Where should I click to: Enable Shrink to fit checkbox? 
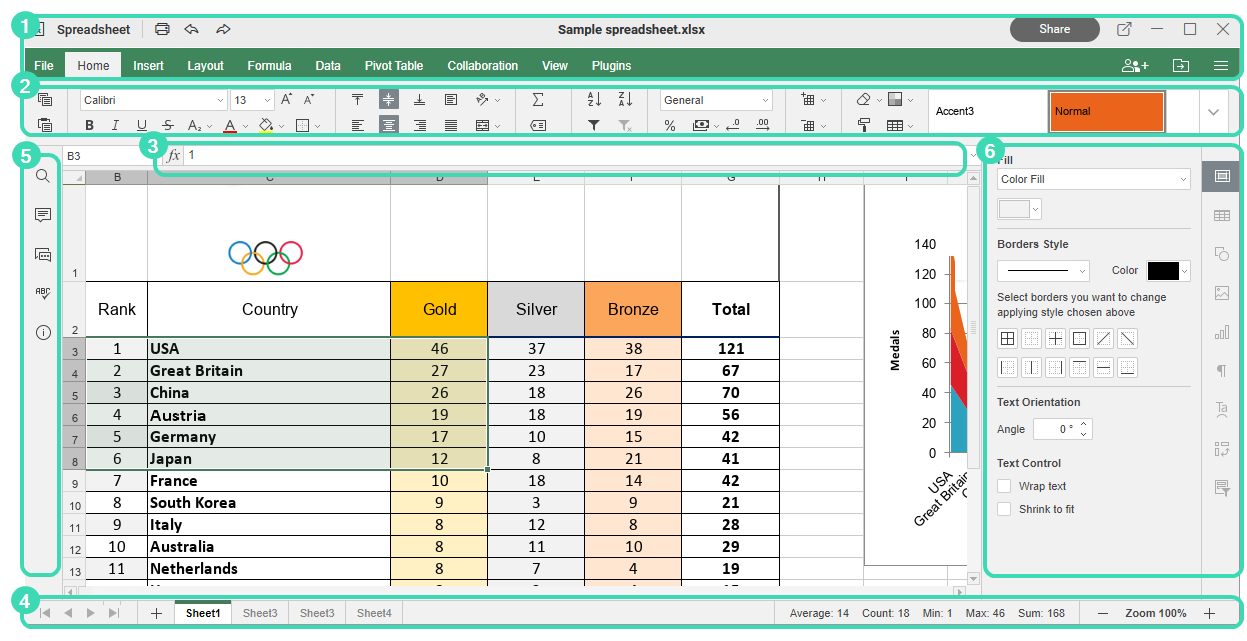click(1004, 509)
